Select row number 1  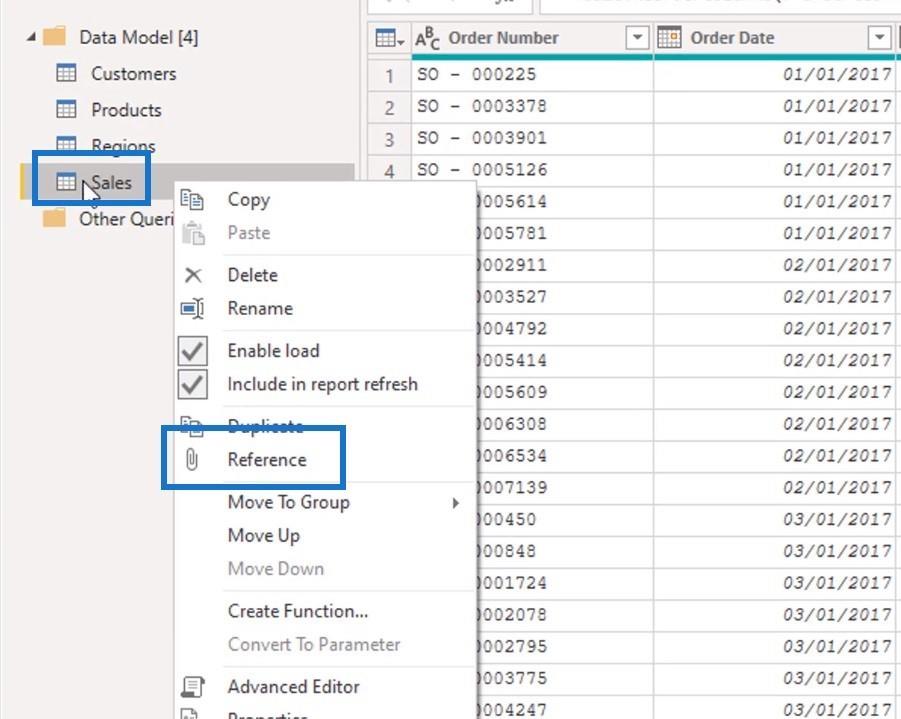click(x=390, y=75)
